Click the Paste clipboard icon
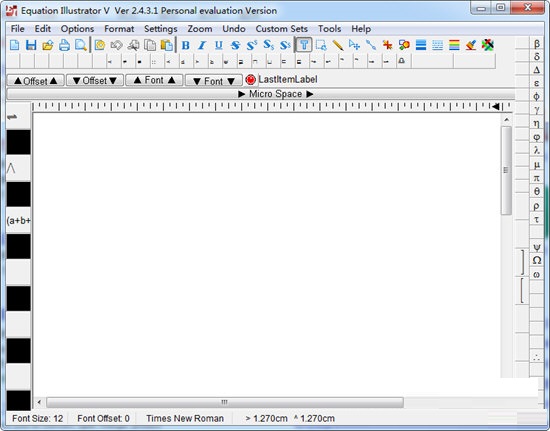Screen dimensions: 550x431 tap(167, 45)
